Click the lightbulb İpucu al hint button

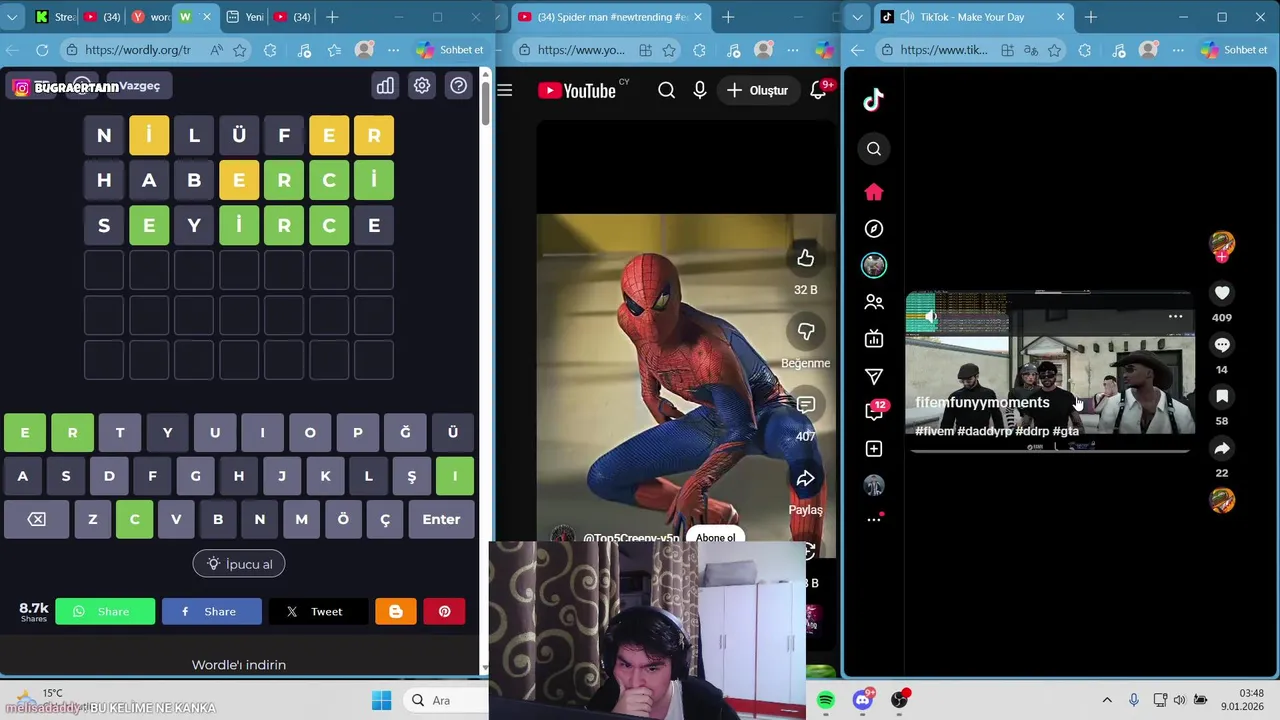coord(239,564)
